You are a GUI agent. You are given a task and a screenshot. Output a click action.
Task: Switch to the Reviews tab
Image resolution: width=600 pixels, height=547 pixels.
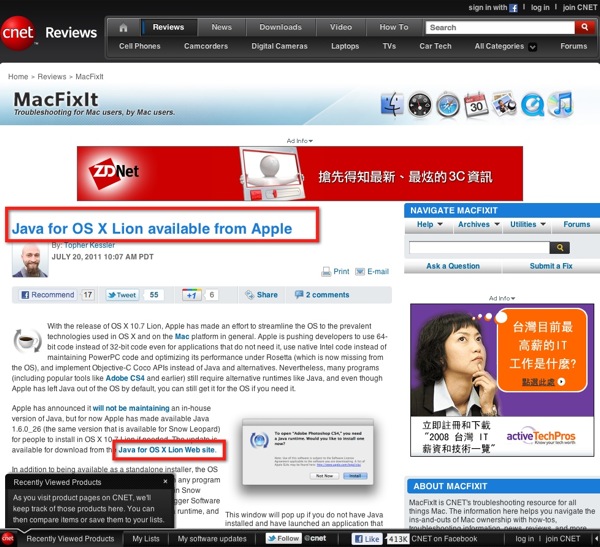(168, 27)
